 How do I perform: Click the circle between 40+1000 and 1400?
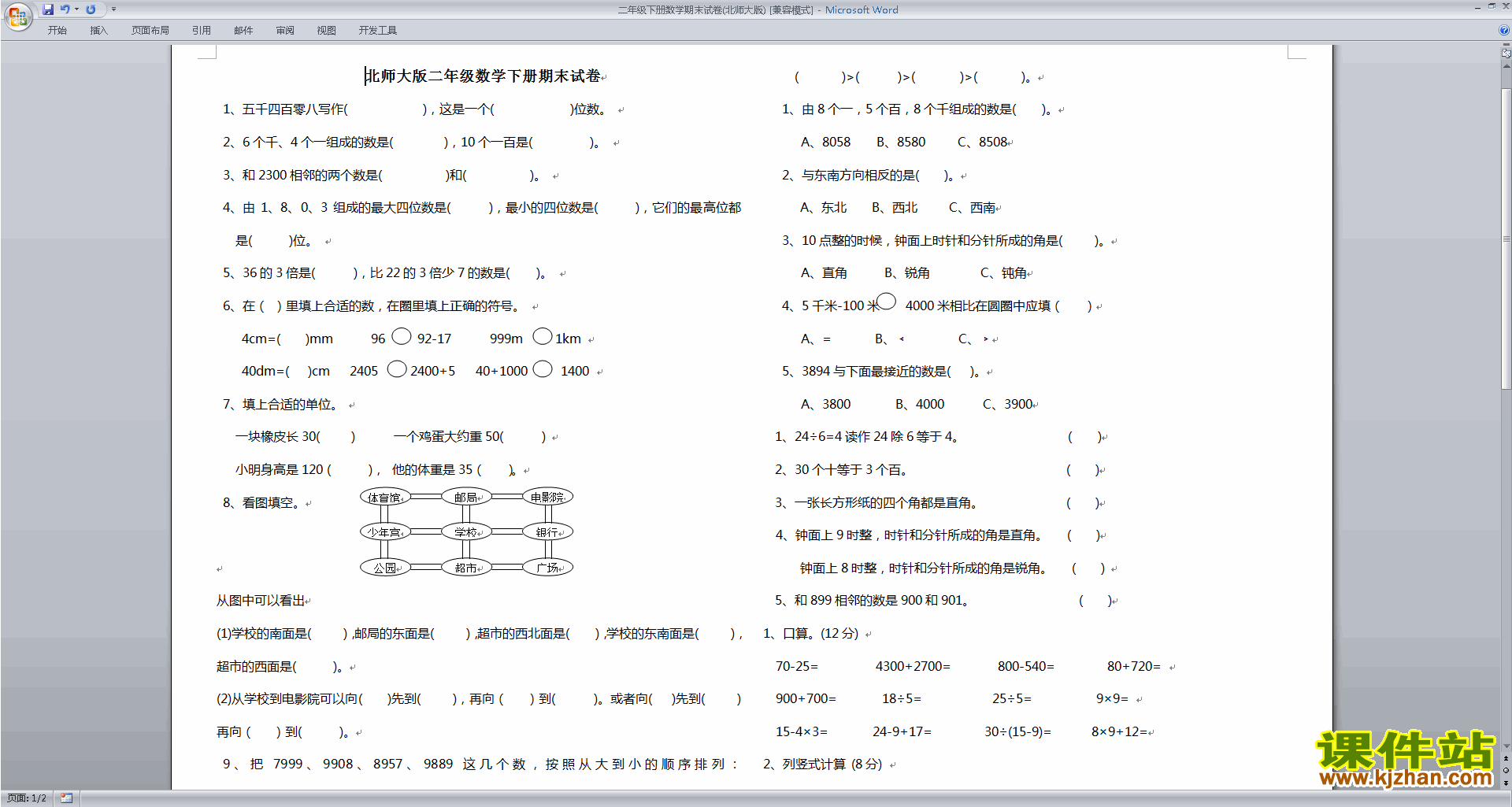543,368
